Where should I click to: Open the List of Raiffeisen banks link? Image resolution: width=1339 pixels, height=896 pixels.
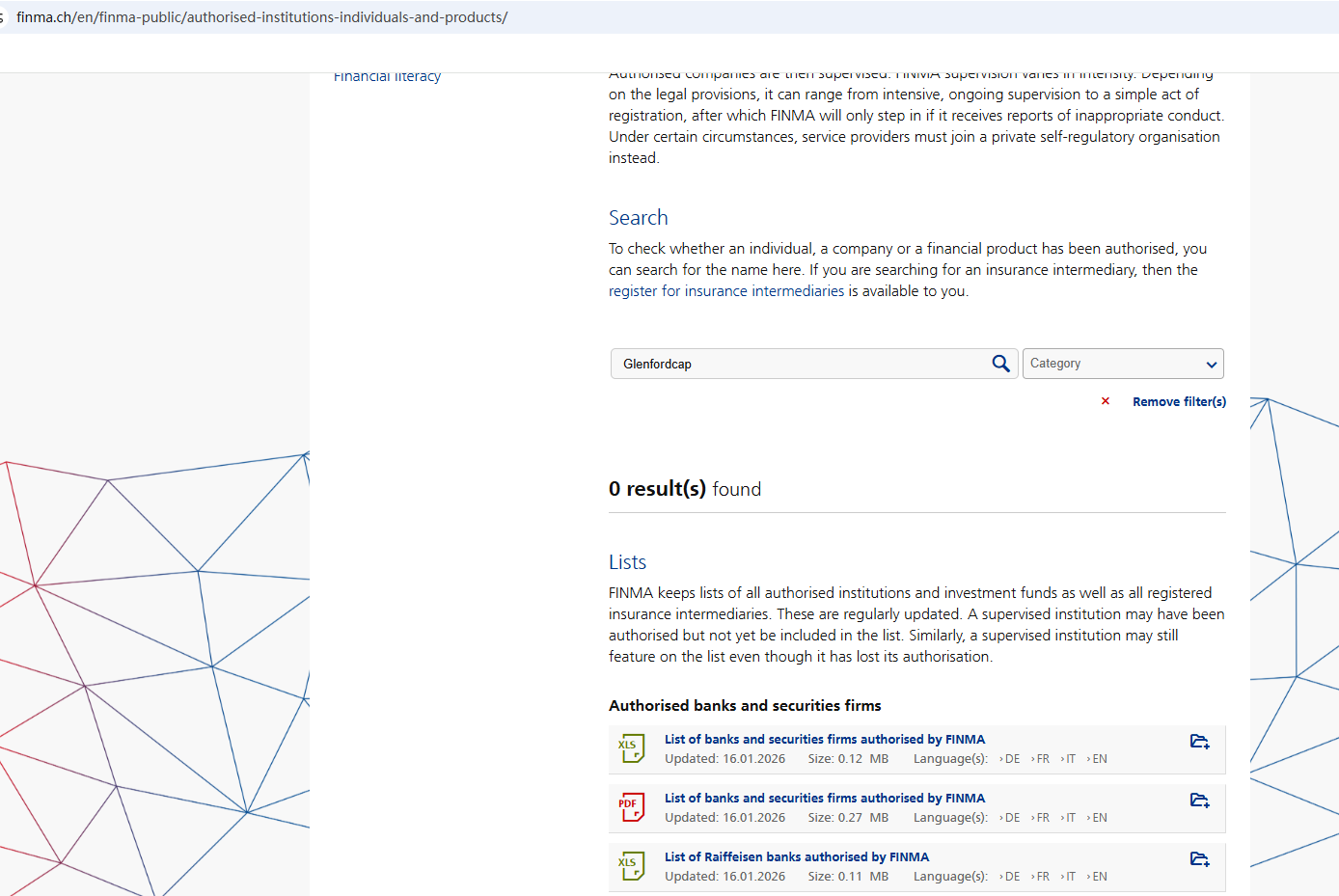click(797, 856)
